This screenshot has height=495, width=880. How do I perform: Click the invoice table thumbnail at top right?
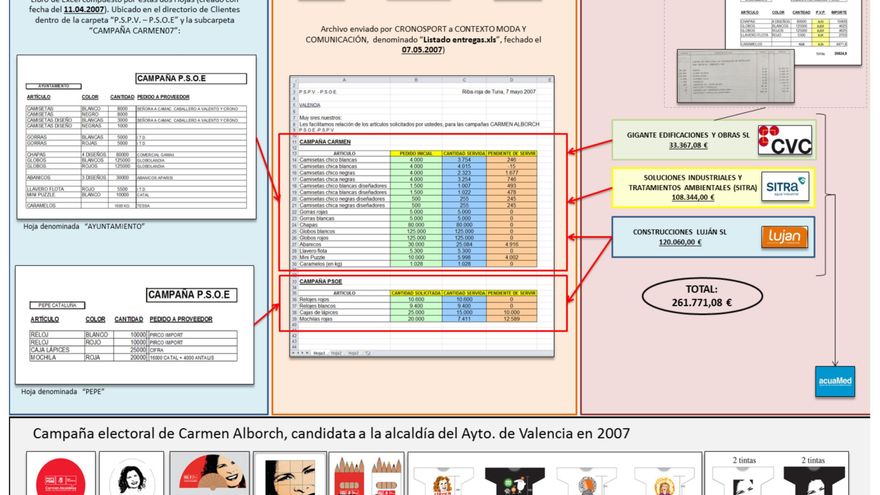point(793,32)
